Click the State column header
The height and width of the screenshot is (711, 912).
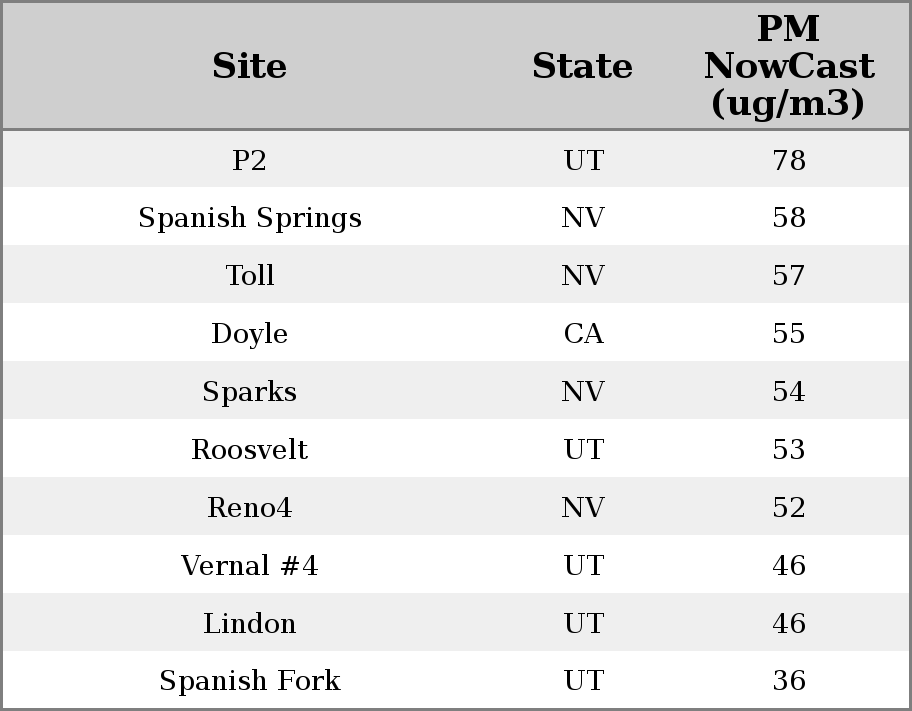[x=582, y=67]
